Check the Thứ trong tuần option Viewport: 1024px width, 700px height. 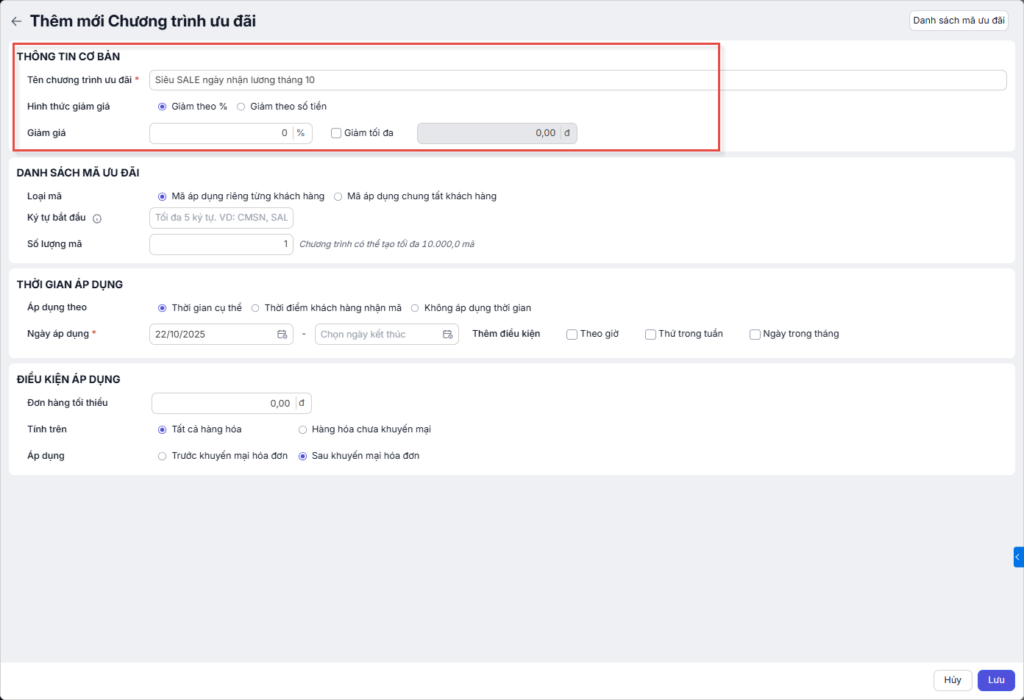[x=650, y=334]
